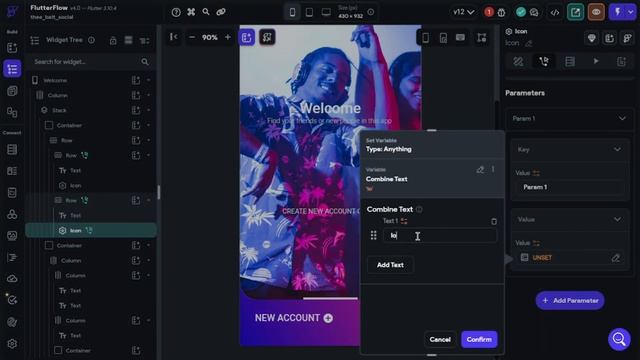Select the Welcome page tree row
The width and height of the screenshot is (640, 360).
point(91,80)
